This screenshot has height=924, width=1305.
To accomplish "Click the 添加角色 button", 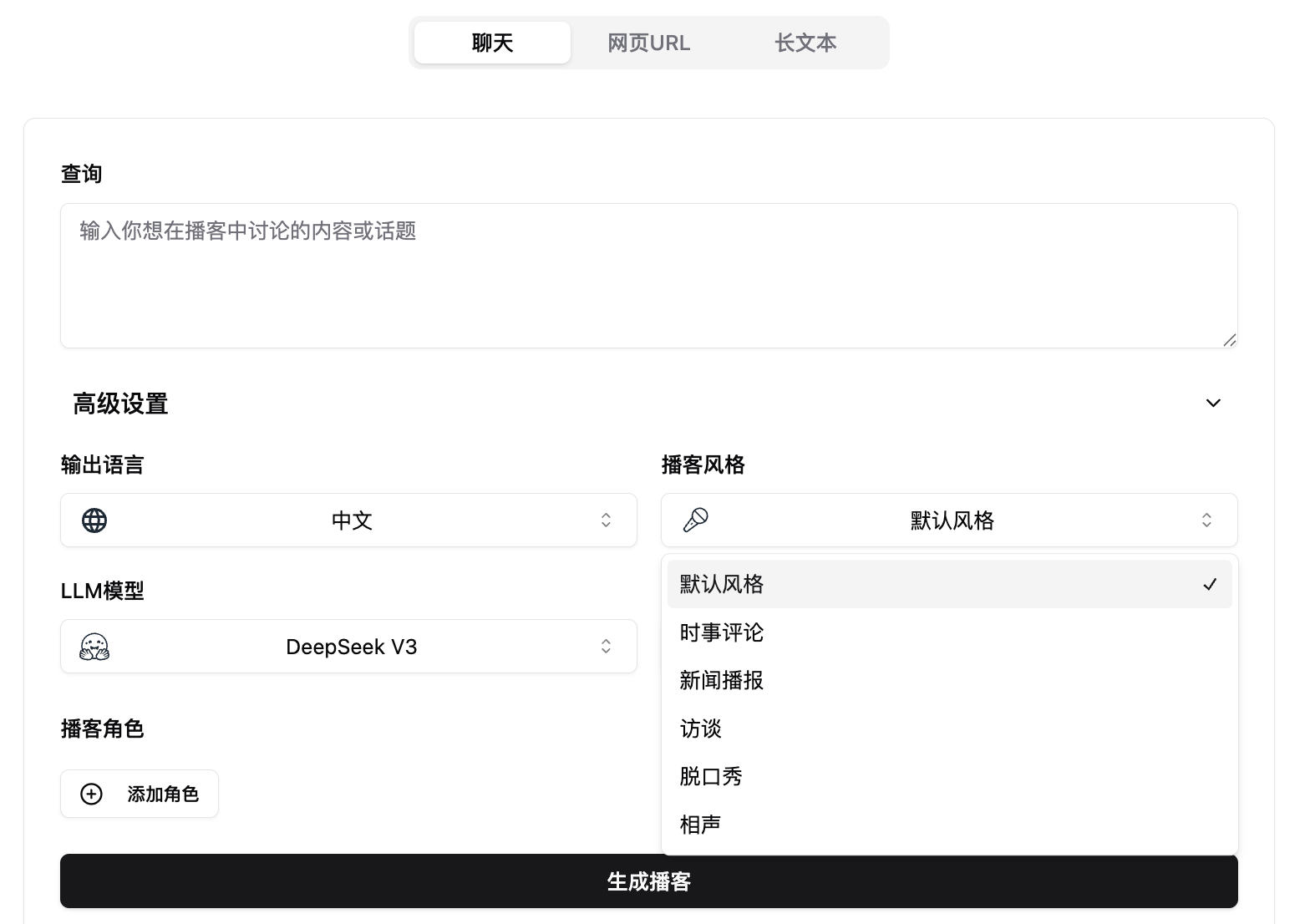I will click(x=140, y=794).
